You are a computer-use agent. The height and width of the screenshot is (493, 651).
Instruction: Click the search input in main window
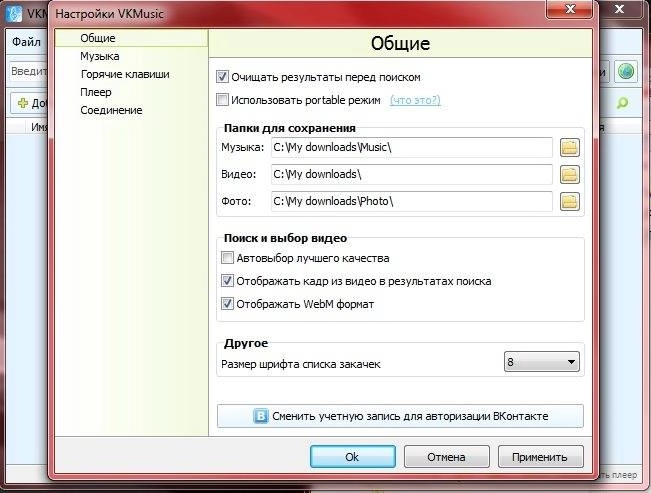pyautogui.click(x=29, y=71)
